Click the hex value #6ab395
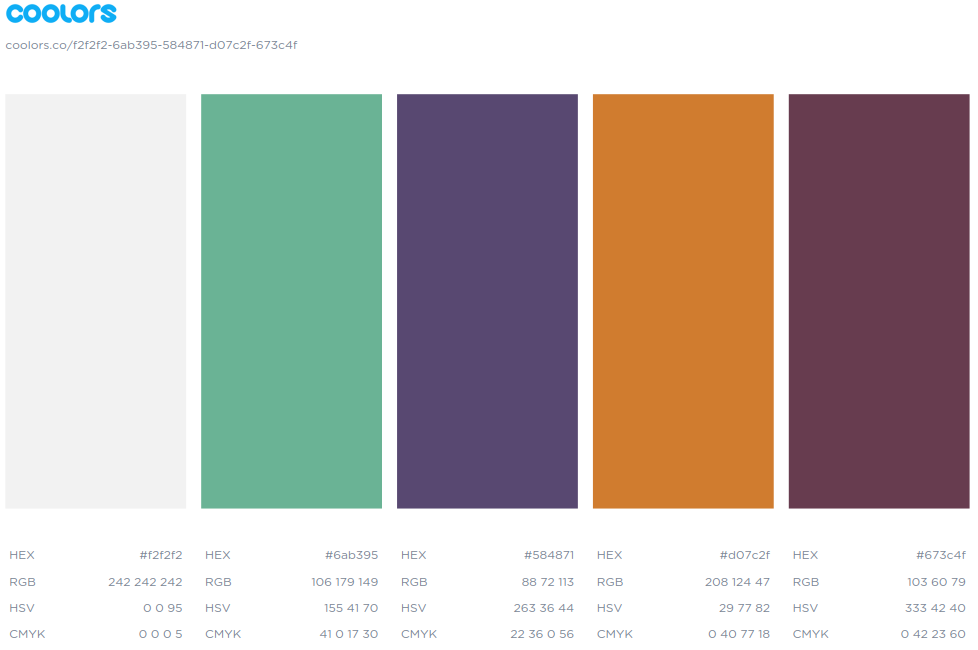Screen dimensions: 978x650 click(352, 555)
